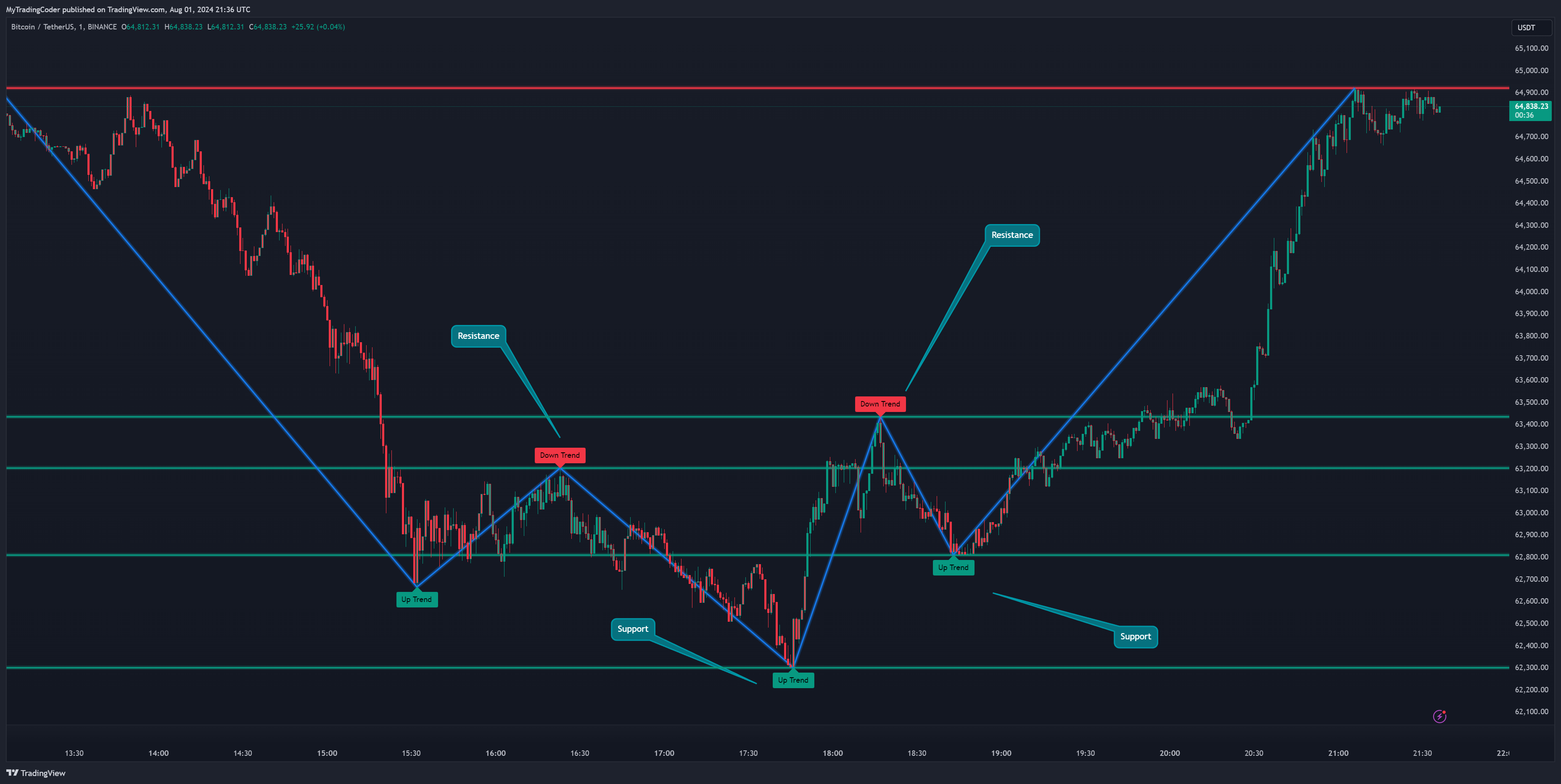Viewport: 1561px width, 784px height.
Task: Click the Down Trend label near 16:30
Action: 560,456
